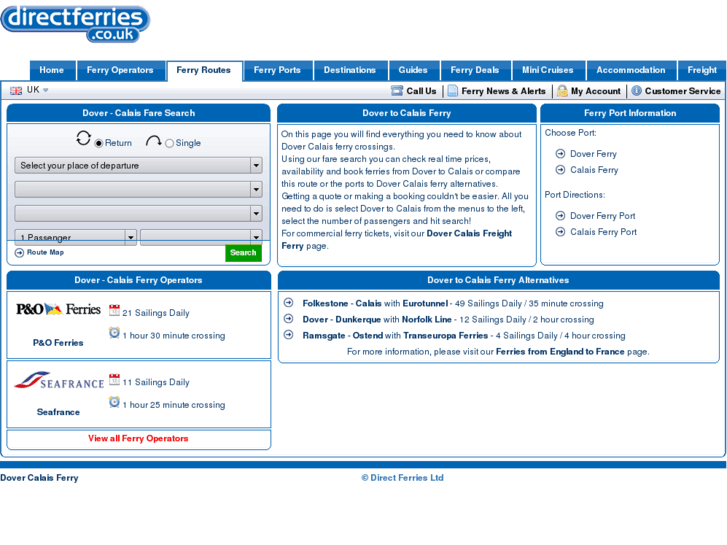Open the Ferry Operators tab
Screen dimensions: 727x545
point(120,71)
